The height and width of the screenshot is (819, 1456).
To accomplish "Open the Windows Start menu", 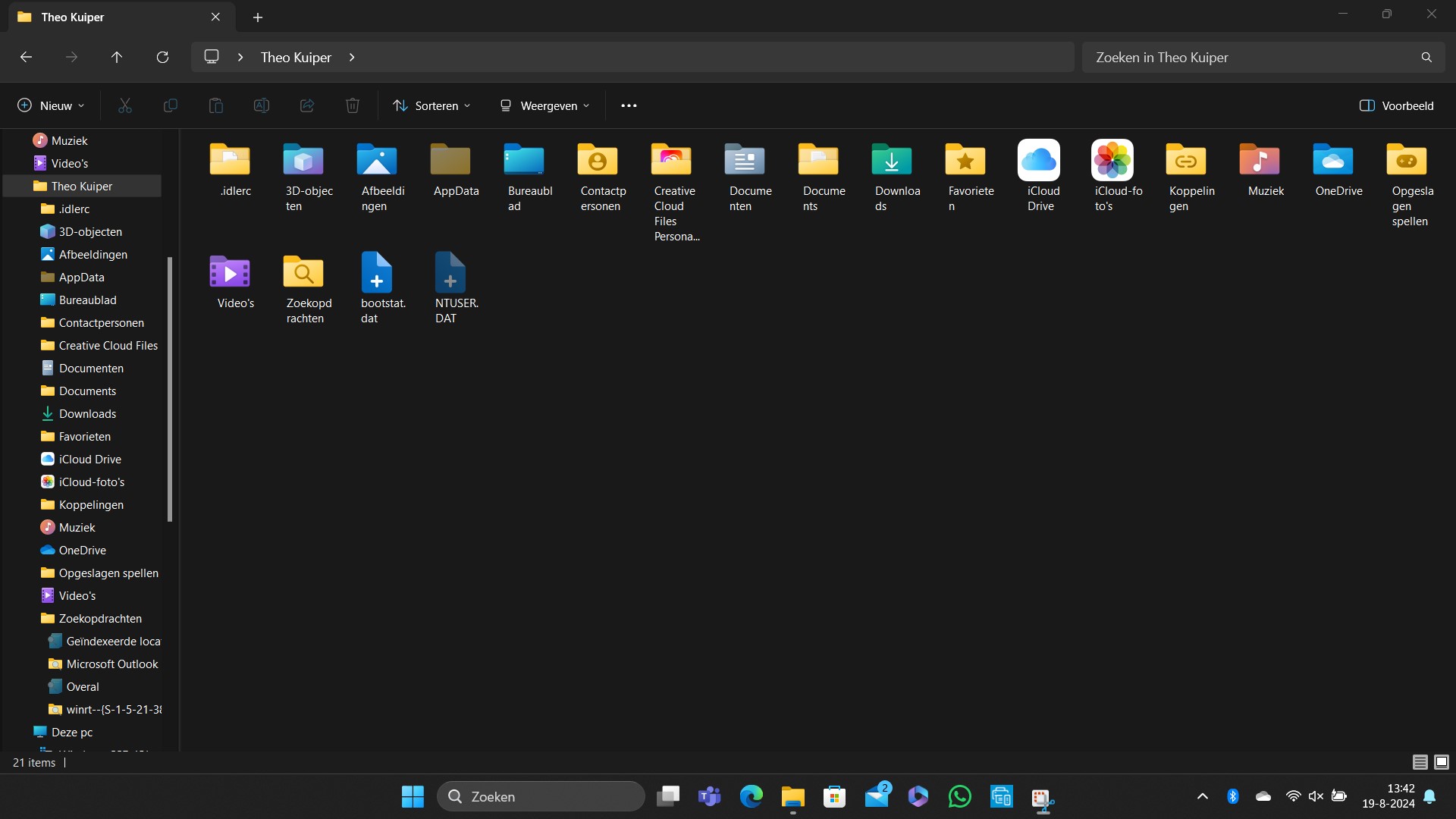I will point(413,796).
